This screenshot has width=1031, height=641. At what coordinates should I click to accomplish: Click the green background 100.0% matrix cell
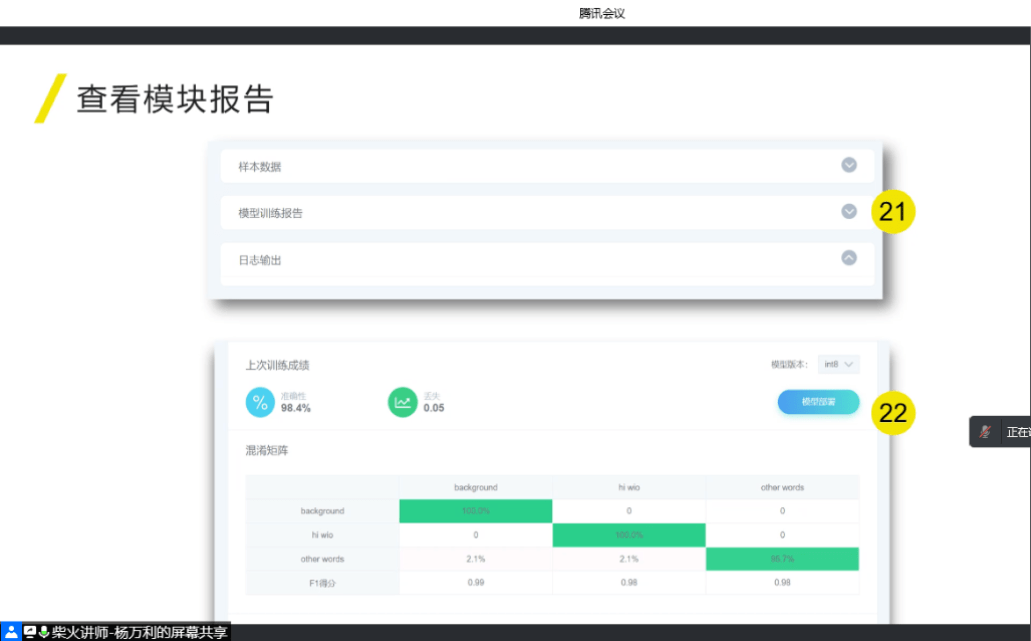point(475,511)
